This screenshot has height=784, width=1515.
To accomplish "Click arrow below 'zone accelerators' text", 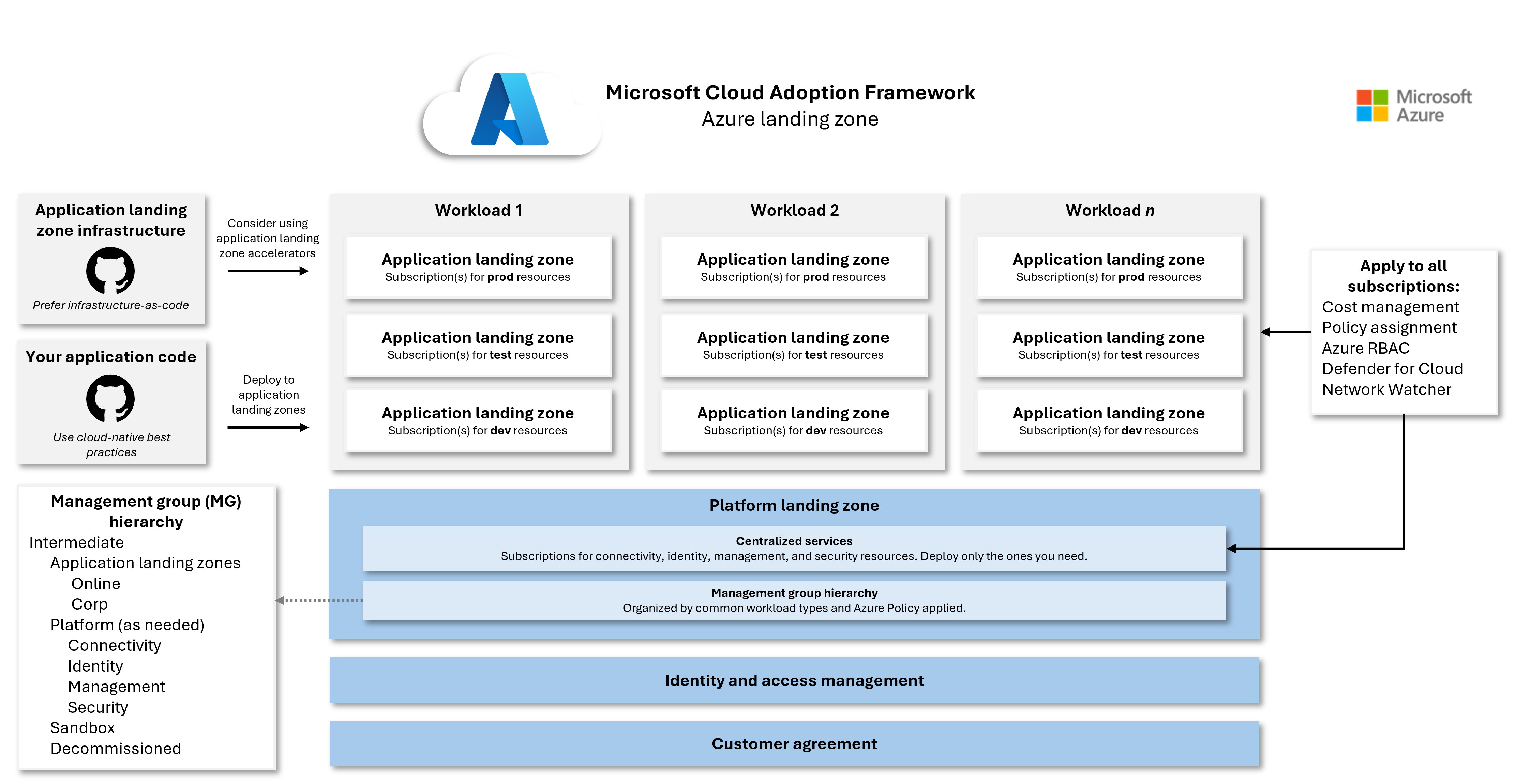I will tap(268, 271).
